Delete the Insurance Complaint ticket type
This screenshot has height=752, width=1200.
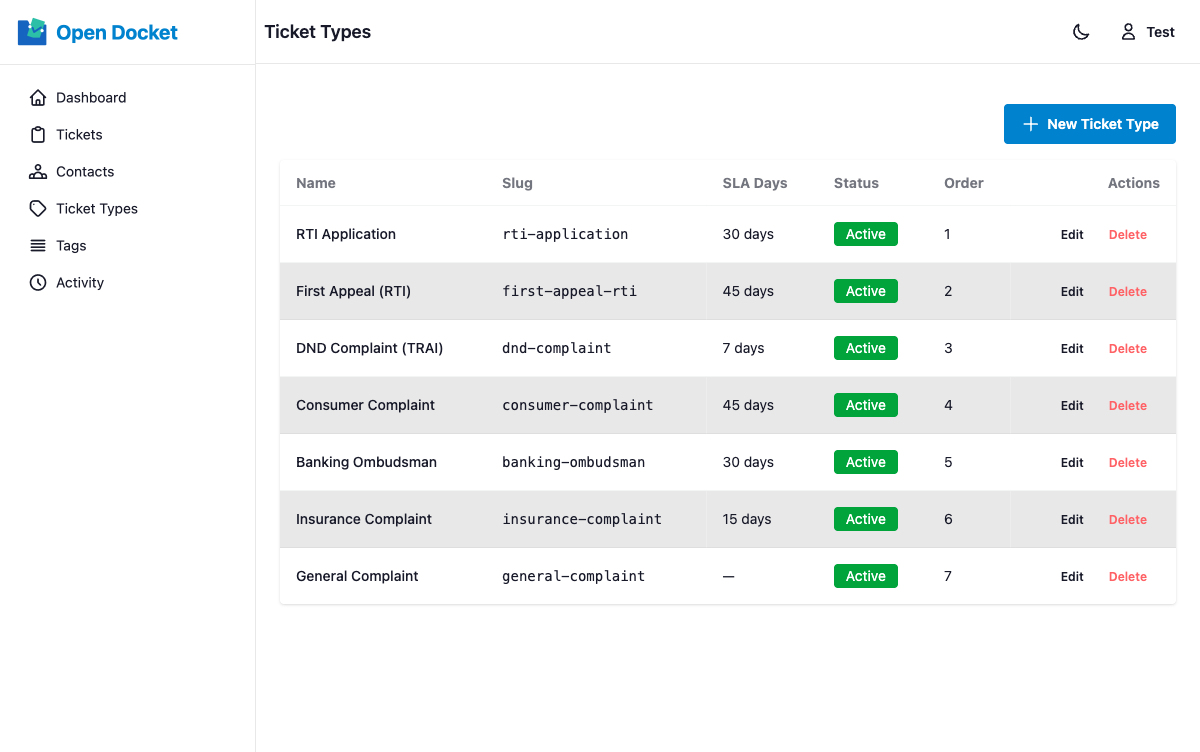click(x=1127, y=519)
